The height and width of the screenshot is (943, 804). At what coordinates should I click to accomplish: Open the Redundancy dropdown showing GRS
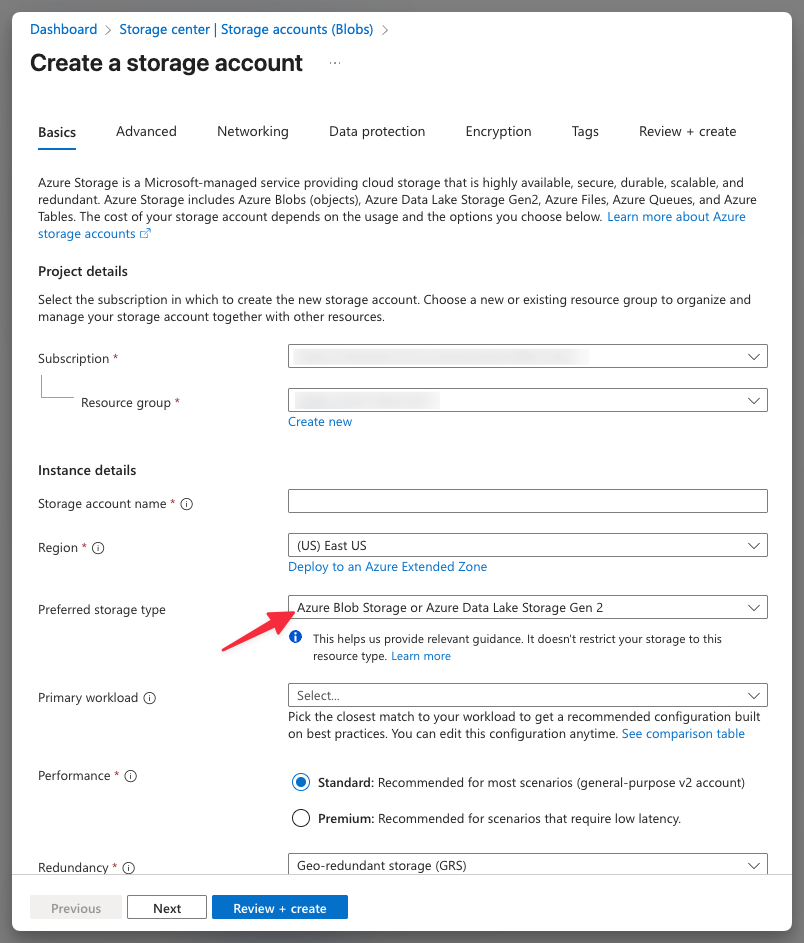pyautogui.click(x=527, y=865)
